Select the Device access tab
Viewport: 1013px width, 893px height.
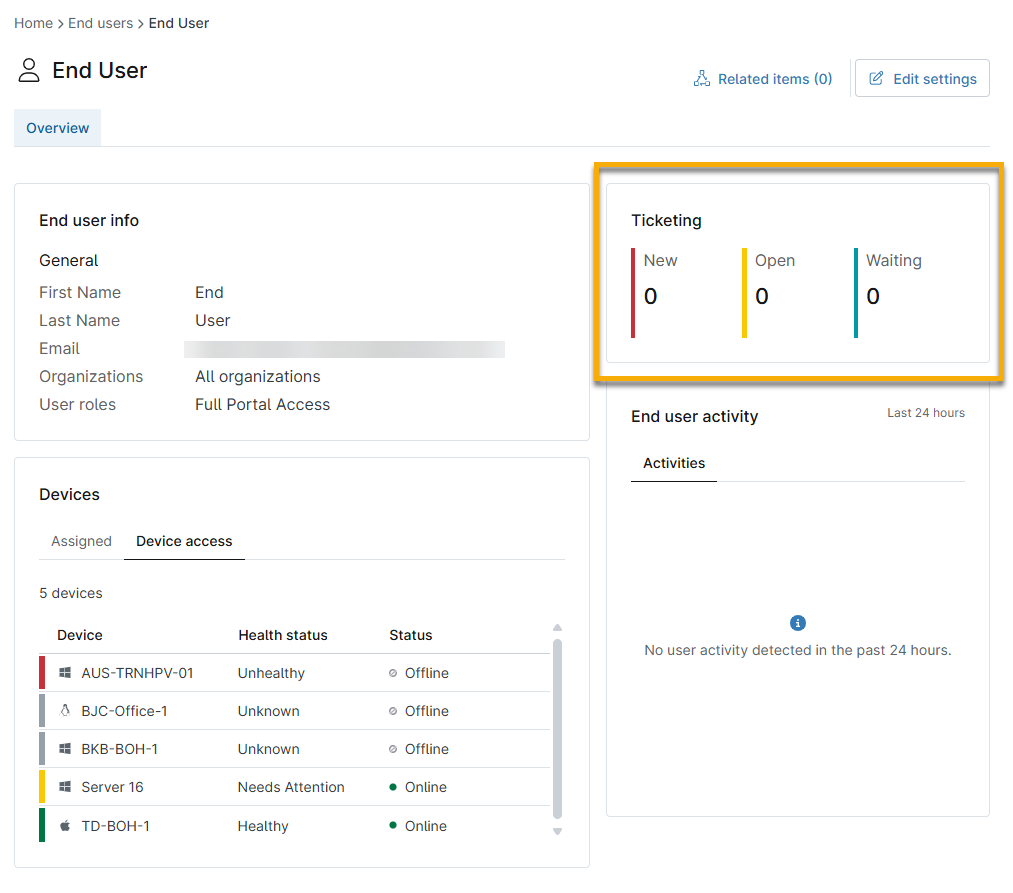click(x=184, y=541)
